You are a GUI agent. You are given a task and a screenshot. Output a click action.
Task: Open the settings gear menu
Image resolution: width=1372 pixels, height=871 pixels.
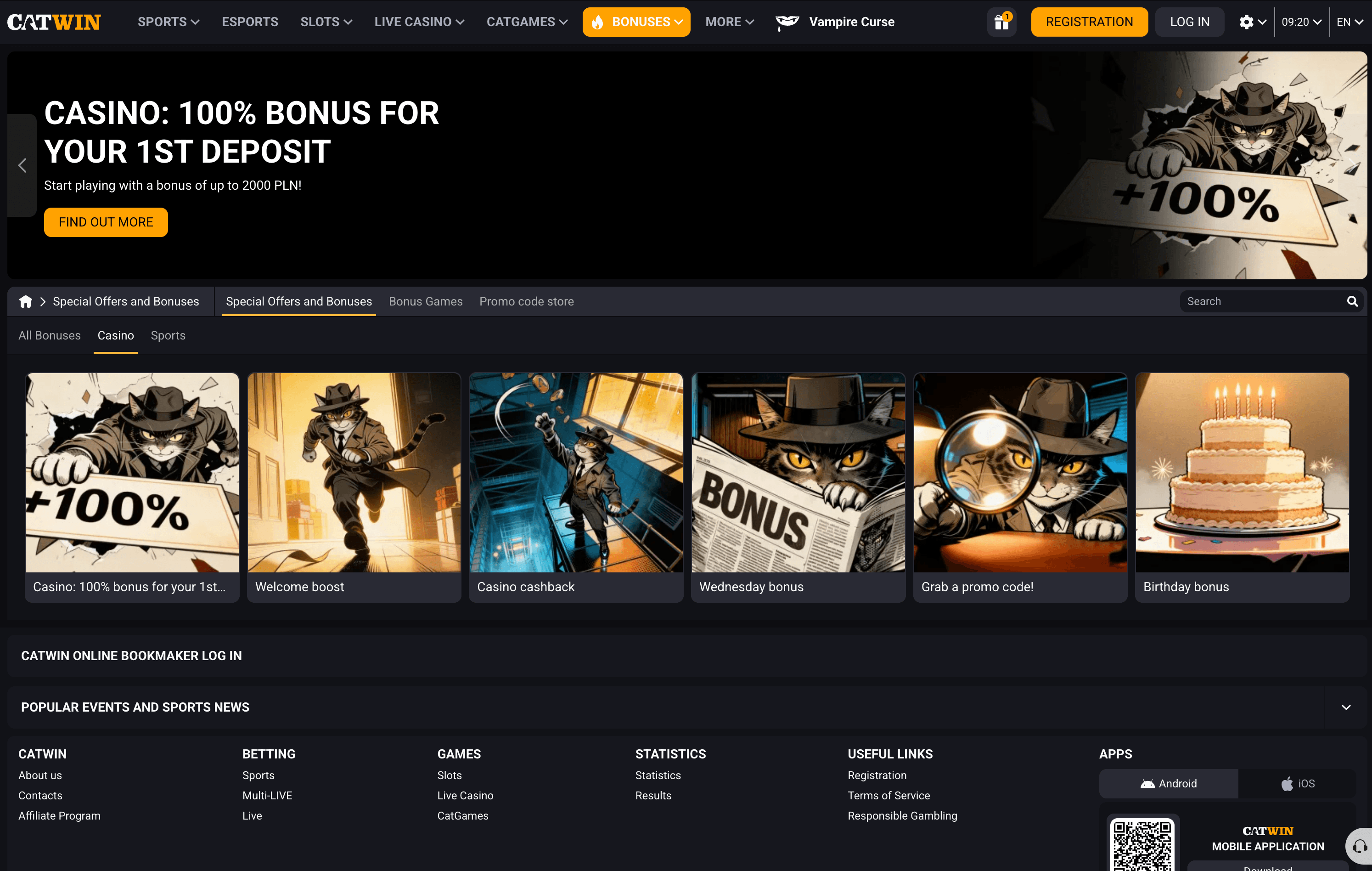tap(1252, 22)
